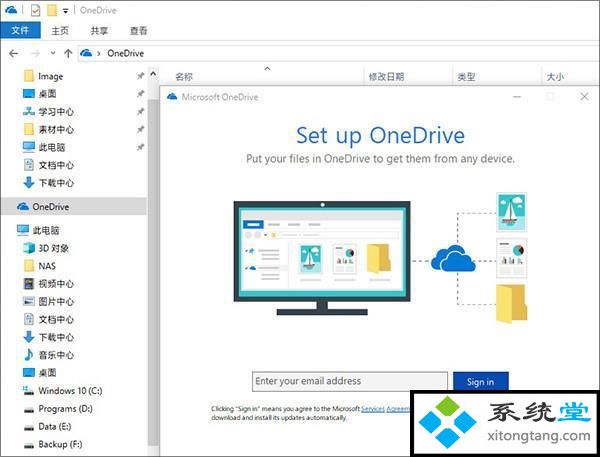The width and height of the screenshot is (600, 457).
Task: Click the cloud icon in OneDrive dialog title
Action: pos(172,96)
